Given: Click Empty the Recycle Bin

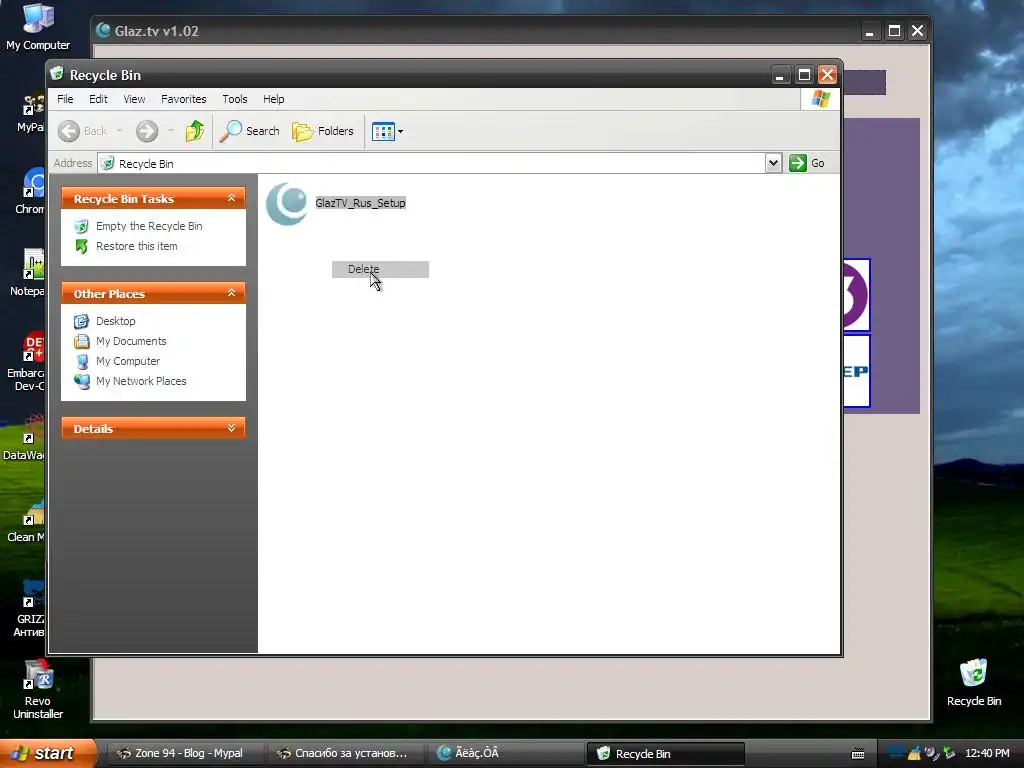Looking at the screenshot, I should (x=149, y=226).
